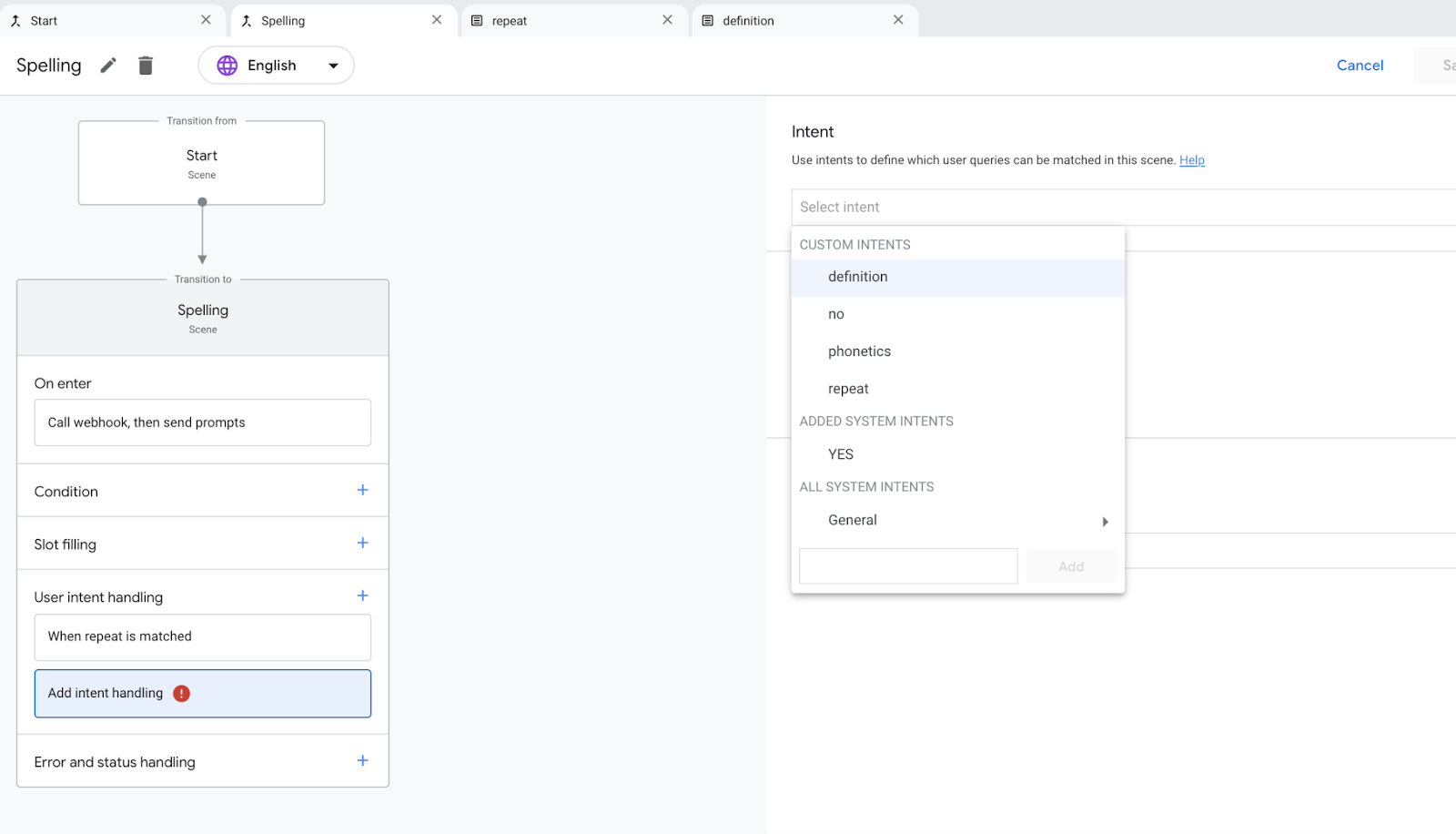Select the YES system intent
Screen dimensions: 1456x834
[x=841, y=454]
